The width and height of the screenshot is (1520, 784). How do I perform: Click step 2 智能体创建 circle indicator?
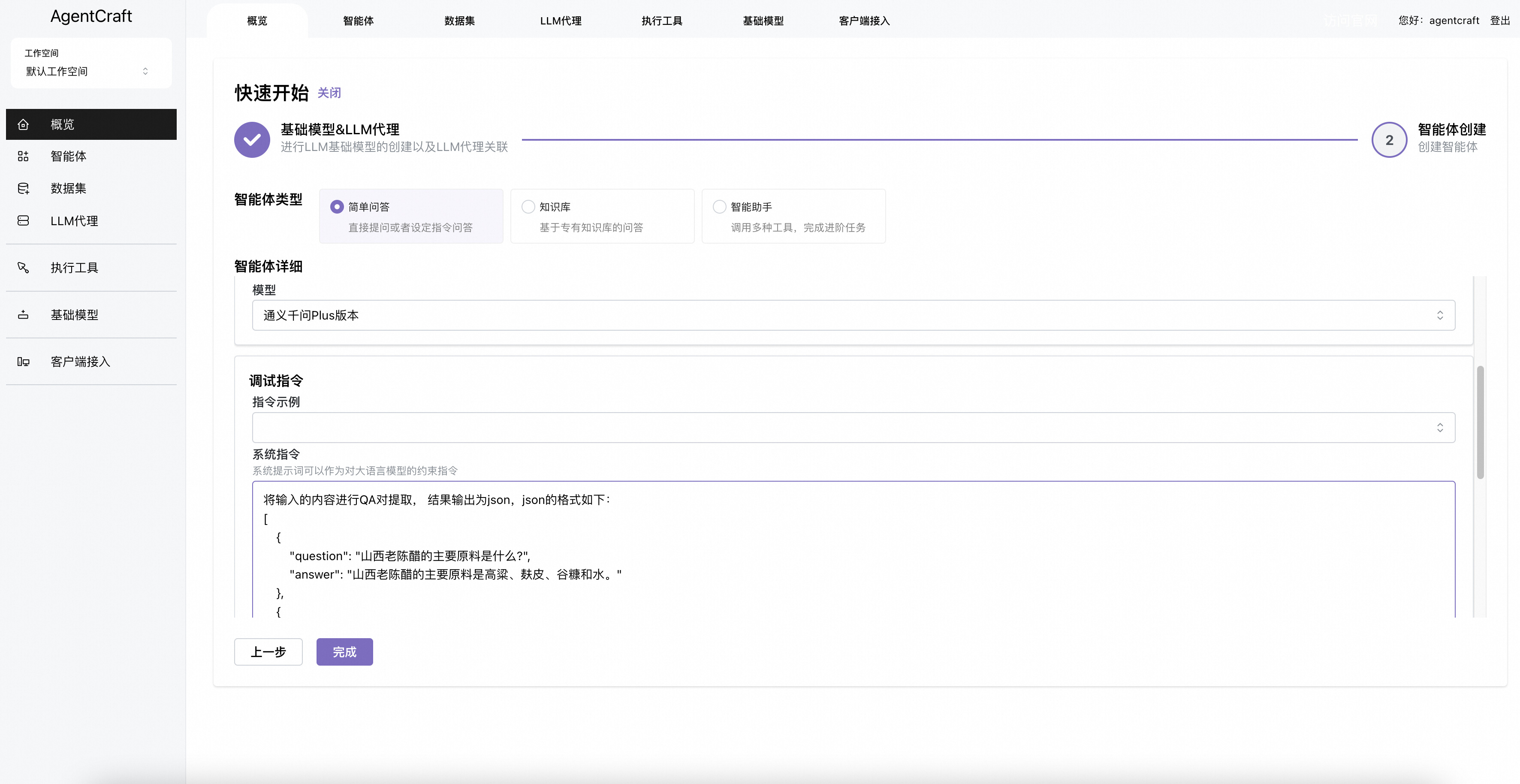(1390, 140)
